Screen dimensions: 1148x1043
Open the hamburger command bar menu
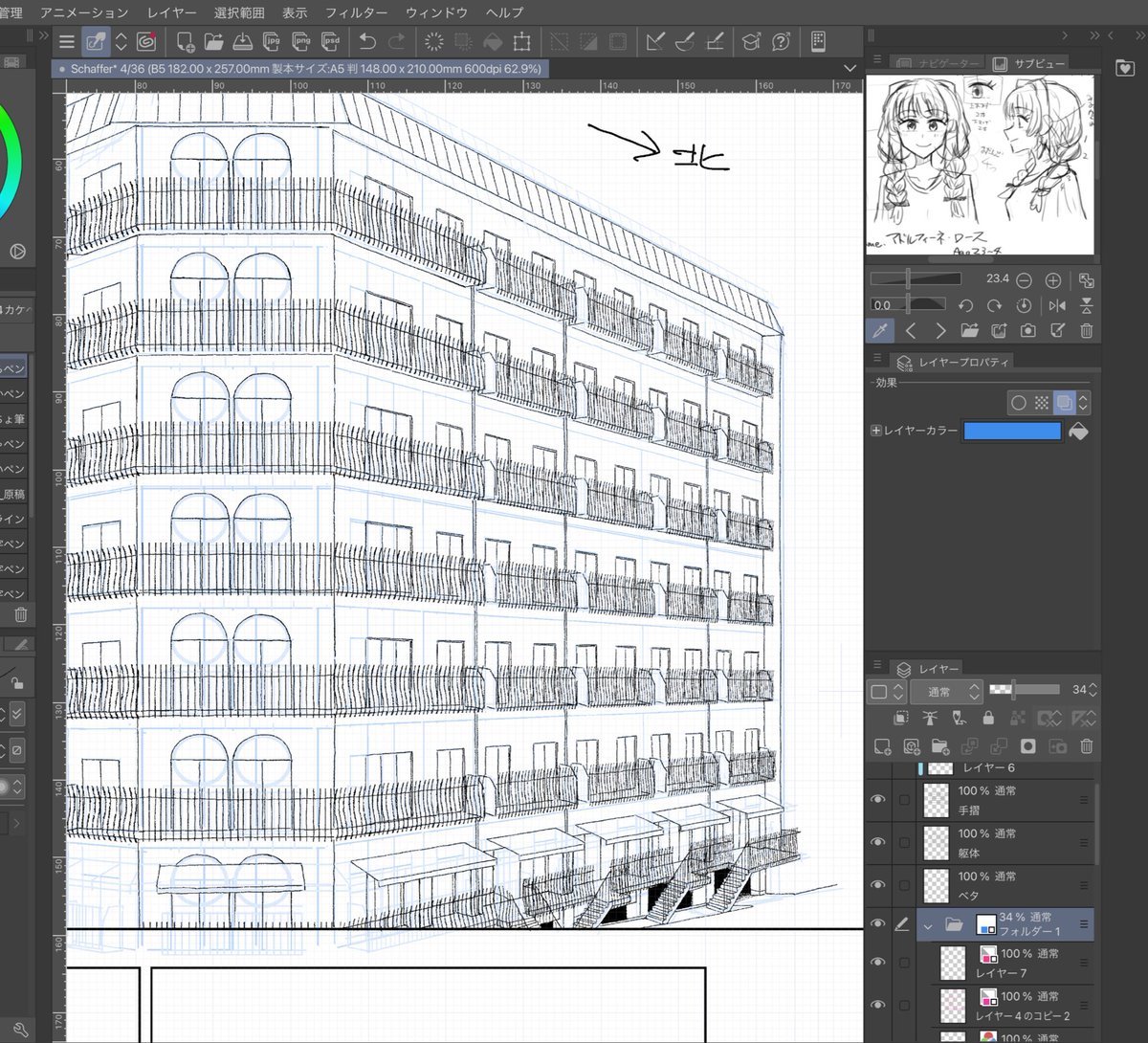(x=67, y=41)
